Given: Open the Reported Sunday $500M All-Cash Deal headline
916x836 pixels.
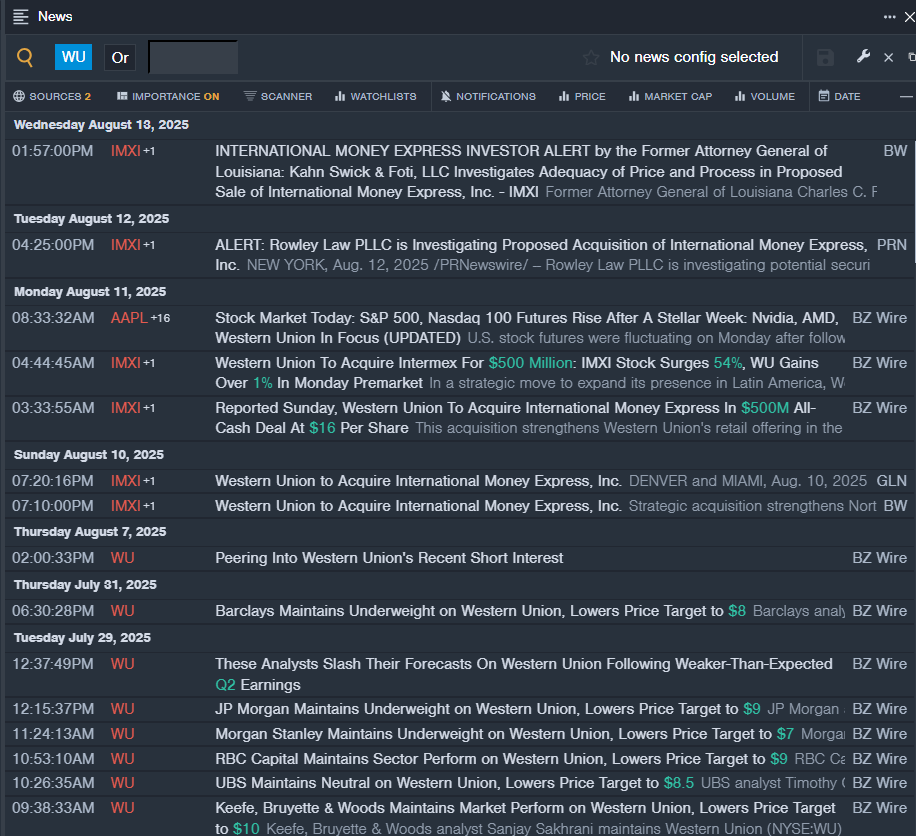Looking at the screenshot, I should [x=515, y=418].
